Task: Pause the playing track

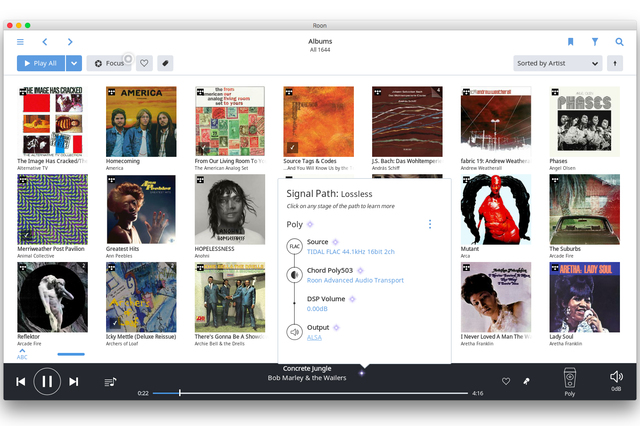Action: (x=47, y=381)
